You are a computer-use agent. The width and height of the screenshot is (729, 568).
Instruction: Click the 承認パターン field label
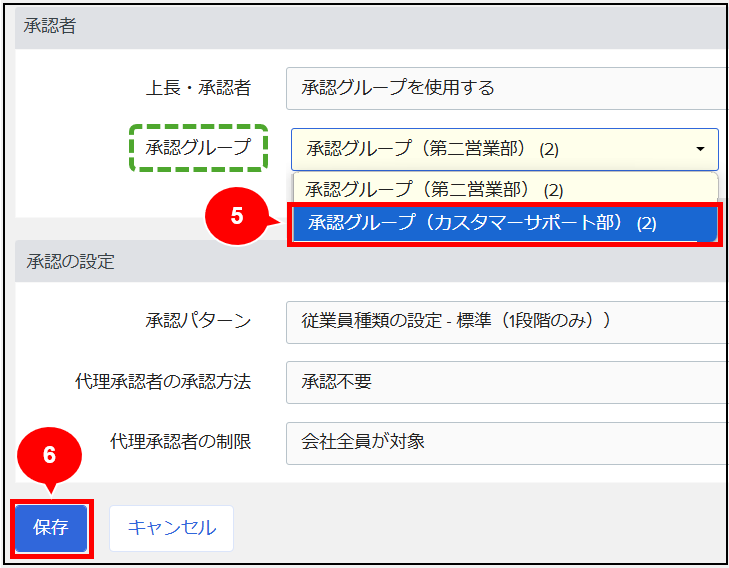pyautogui.click(x=198, y=321)
